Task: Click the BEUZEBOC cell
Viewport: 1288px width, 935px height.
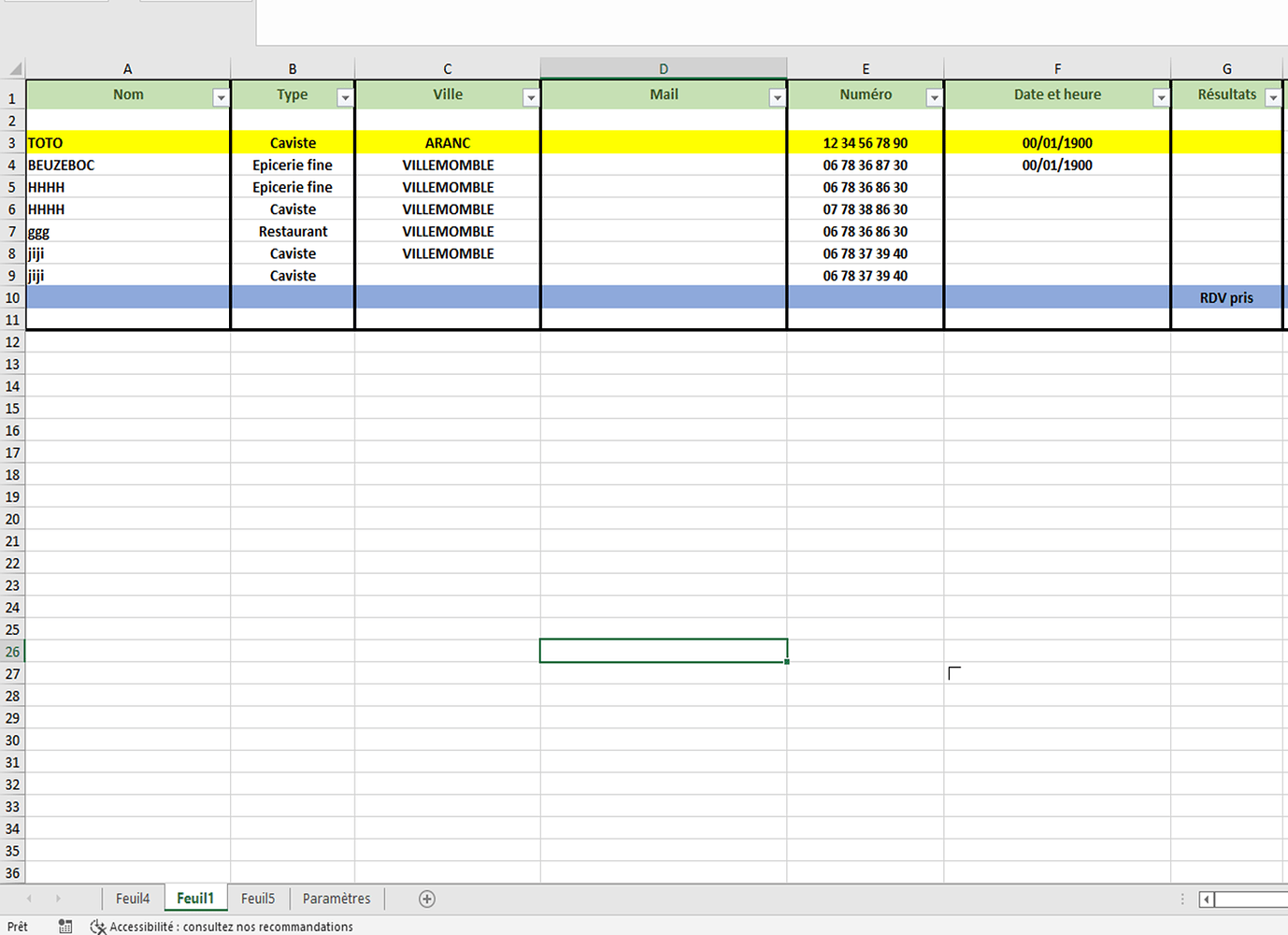Action: (x=128, y=165)
